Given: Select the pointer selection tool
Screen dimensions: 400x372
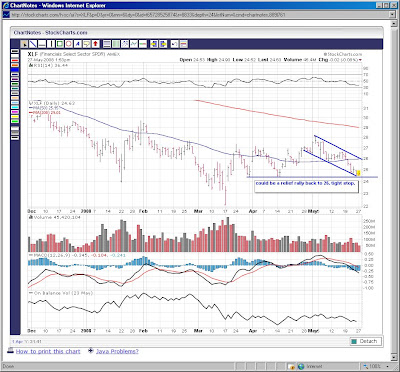Looking at the screenshot, I should coord(24,44).
